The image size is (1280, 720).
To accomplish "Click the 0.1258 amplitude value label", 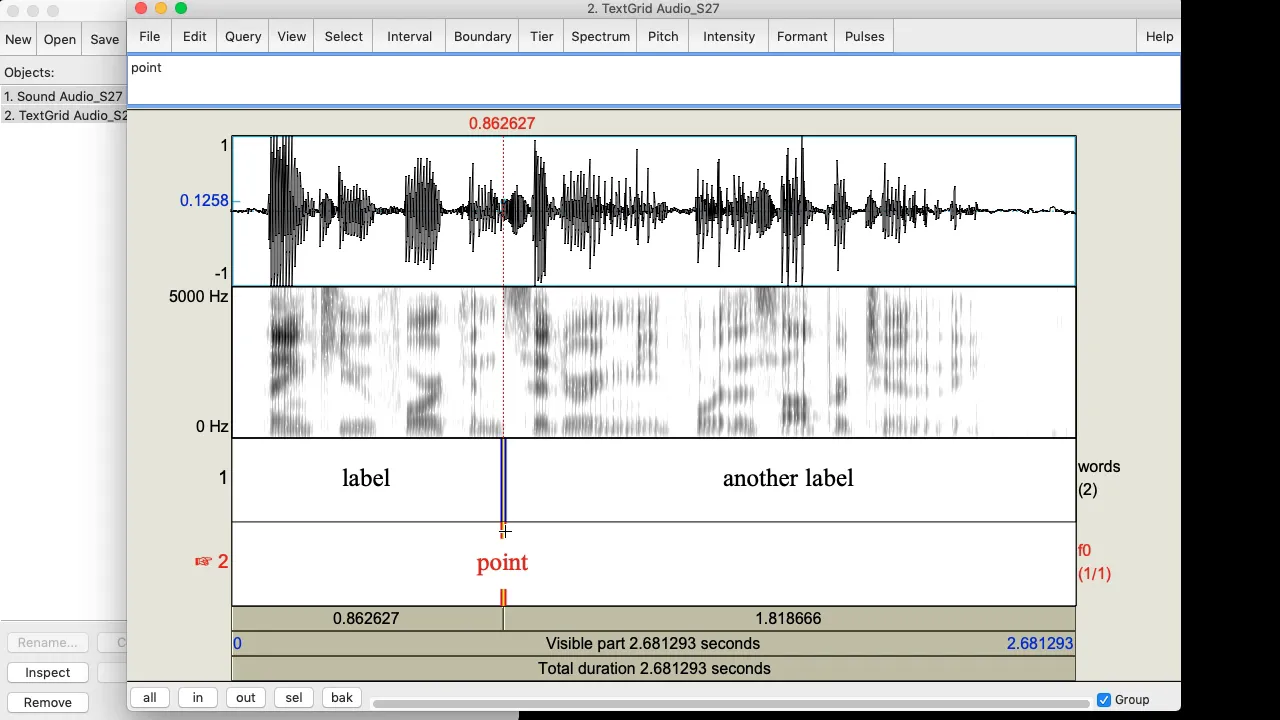I will point(204,200).
